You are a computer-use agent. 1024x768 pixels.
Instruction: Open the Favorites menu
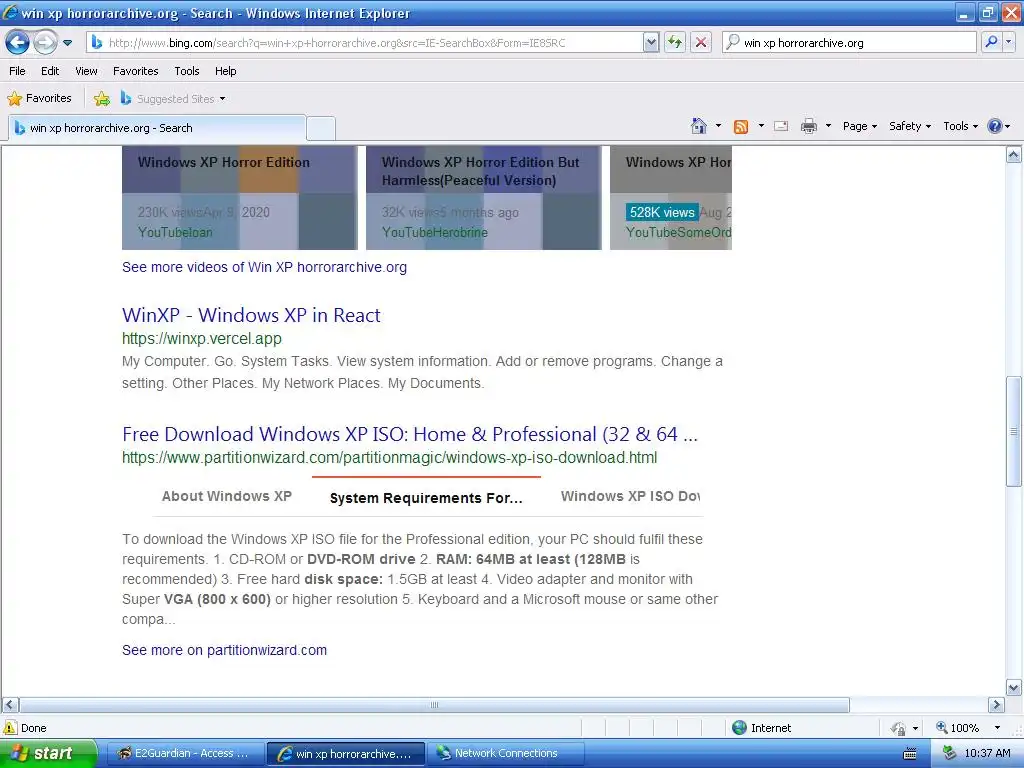(x=136, y=71)
